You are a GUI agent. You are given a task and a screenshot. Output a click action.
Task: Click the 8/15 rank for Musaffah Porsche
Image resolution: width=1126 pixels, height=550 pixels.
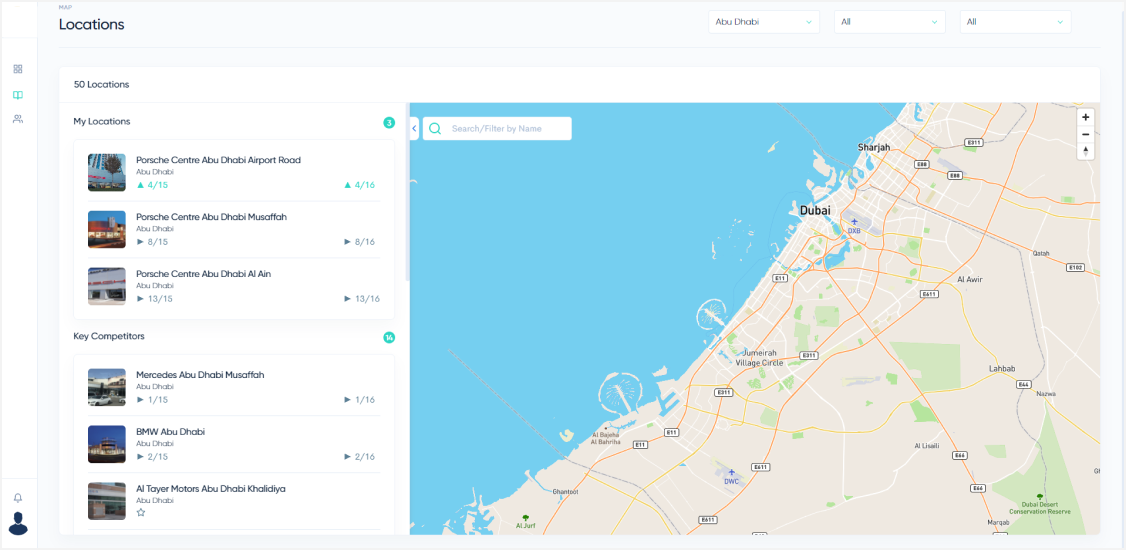point(152,242)
